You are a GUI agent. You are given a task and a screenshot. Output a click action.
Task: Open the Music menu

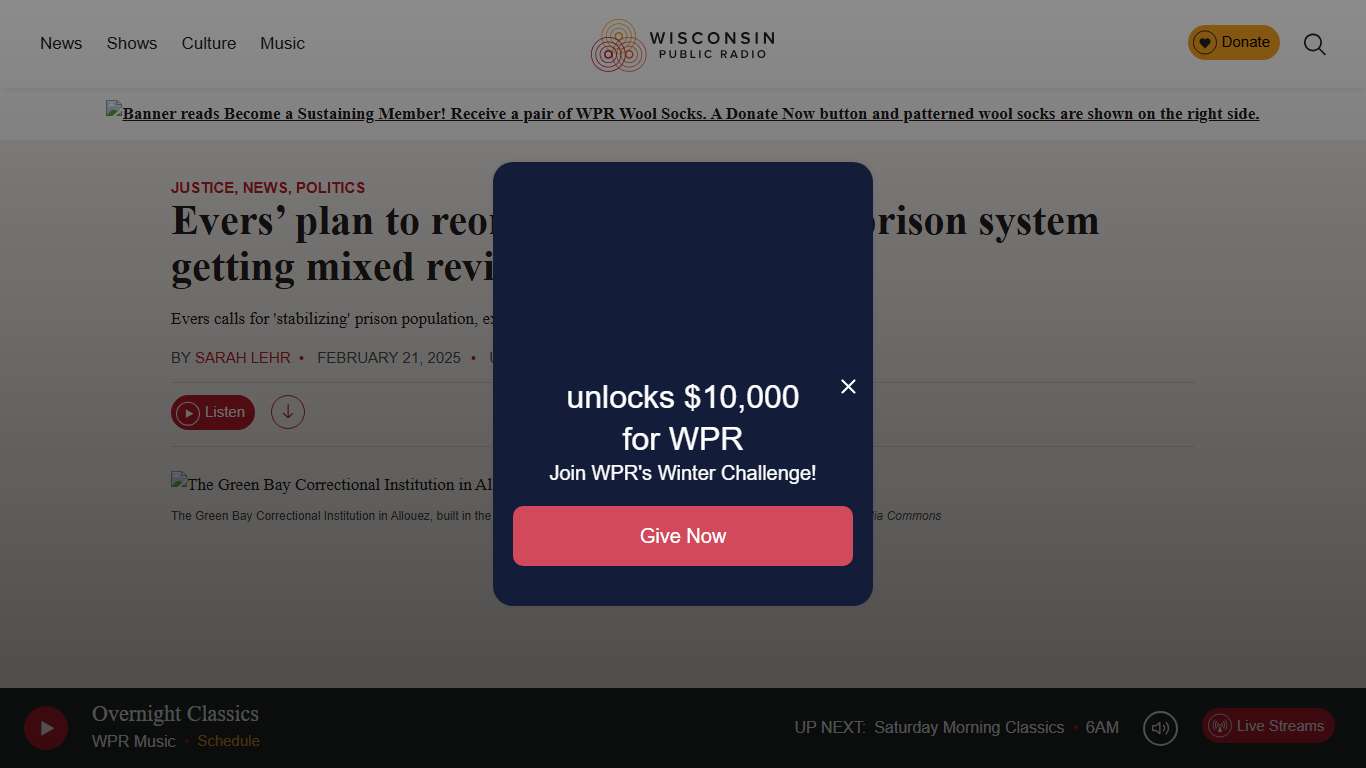coord(283,44)
